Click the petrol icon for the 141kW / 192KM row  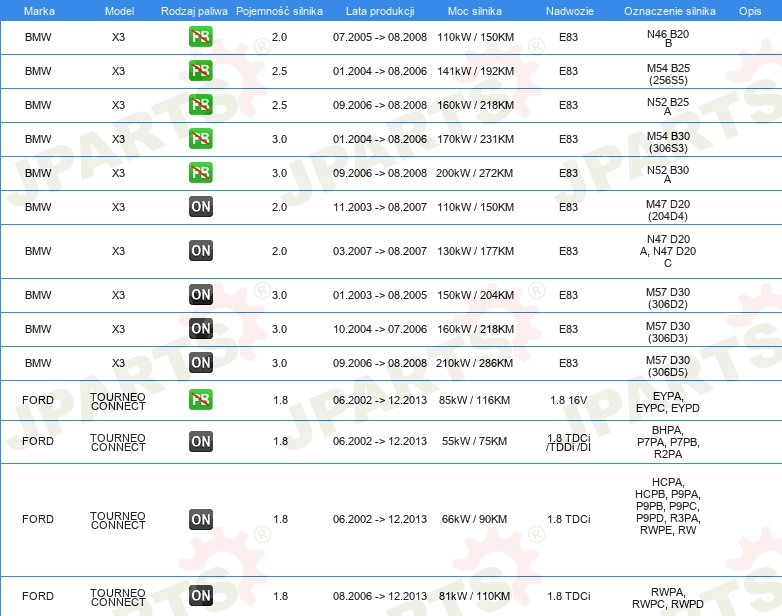pos(200,70)
